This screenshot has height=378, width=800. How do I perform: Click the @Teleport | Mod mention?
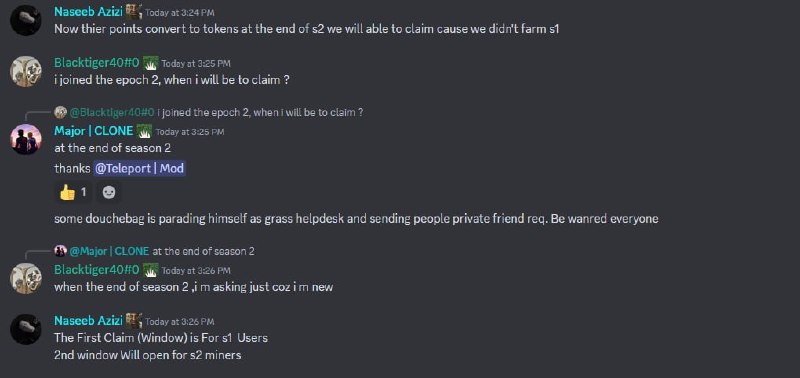coord(139,168)
